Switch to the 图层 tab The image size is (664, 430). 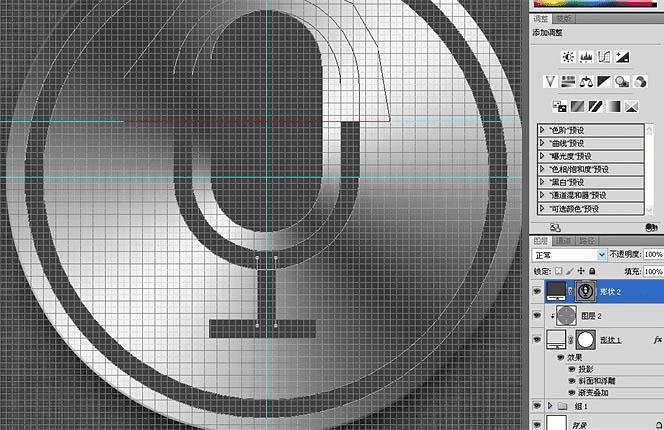541,241
